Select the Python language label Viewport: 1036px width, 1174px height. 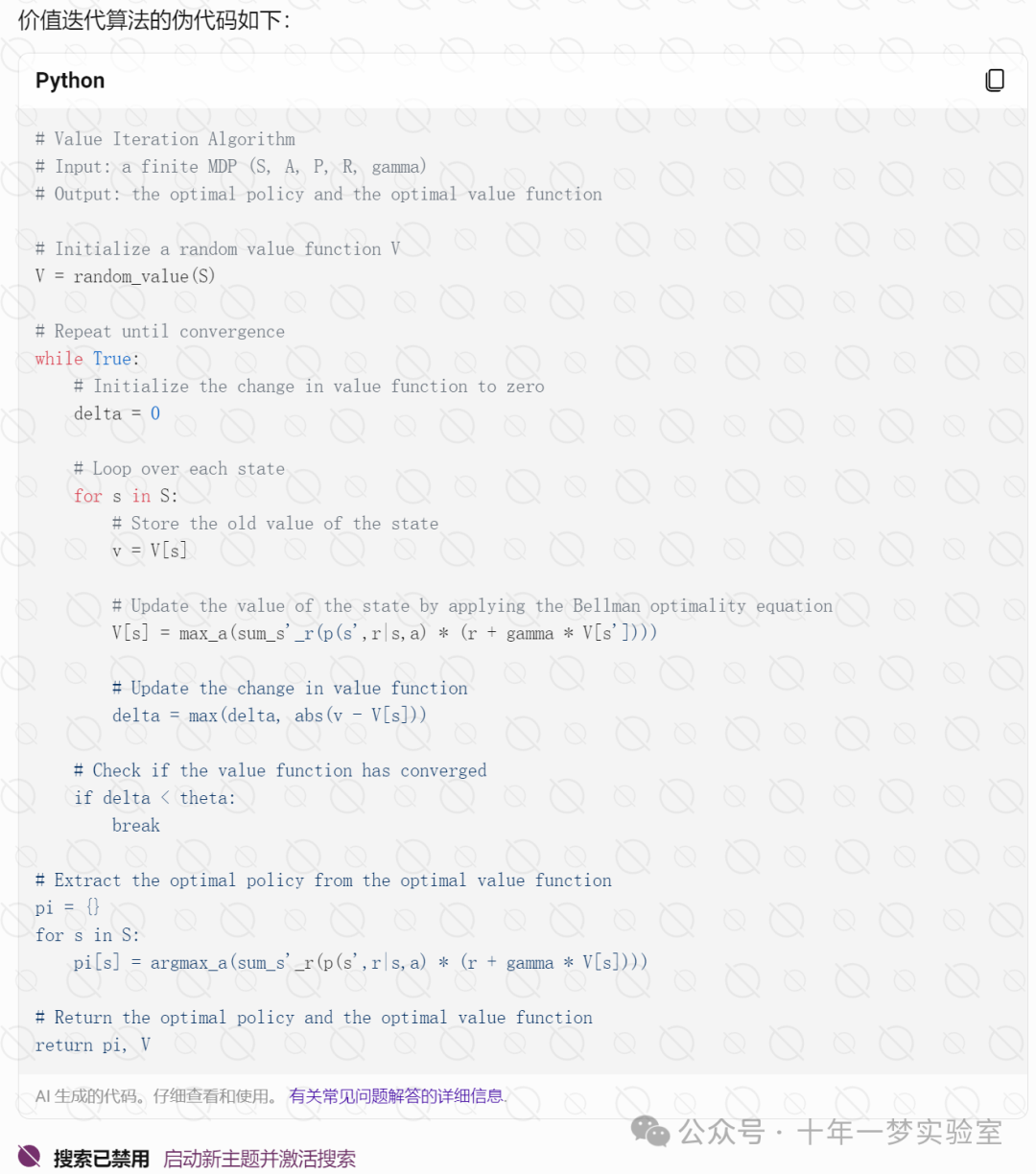point(69,81)
